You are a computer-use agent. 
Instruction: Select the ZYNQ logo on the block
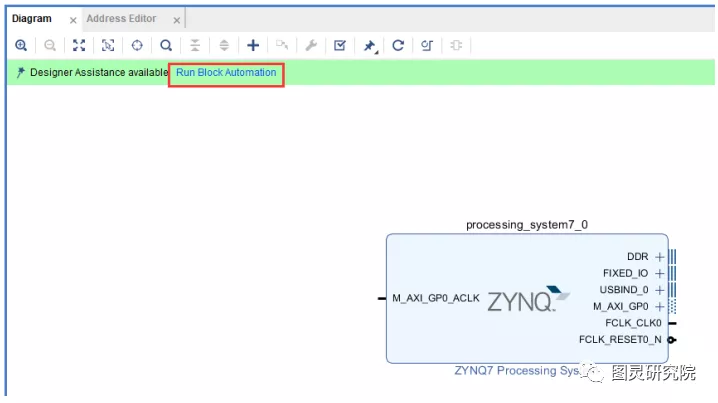pyautogui.click(x=528, y=299)
